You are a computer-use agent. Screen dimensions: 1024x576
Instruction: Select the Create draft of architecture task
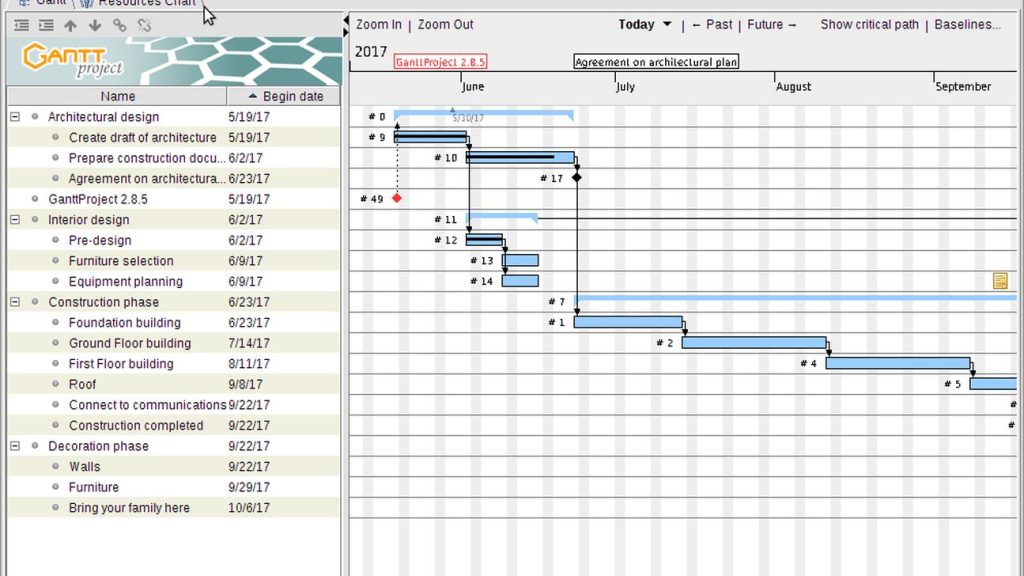[142, 137]
